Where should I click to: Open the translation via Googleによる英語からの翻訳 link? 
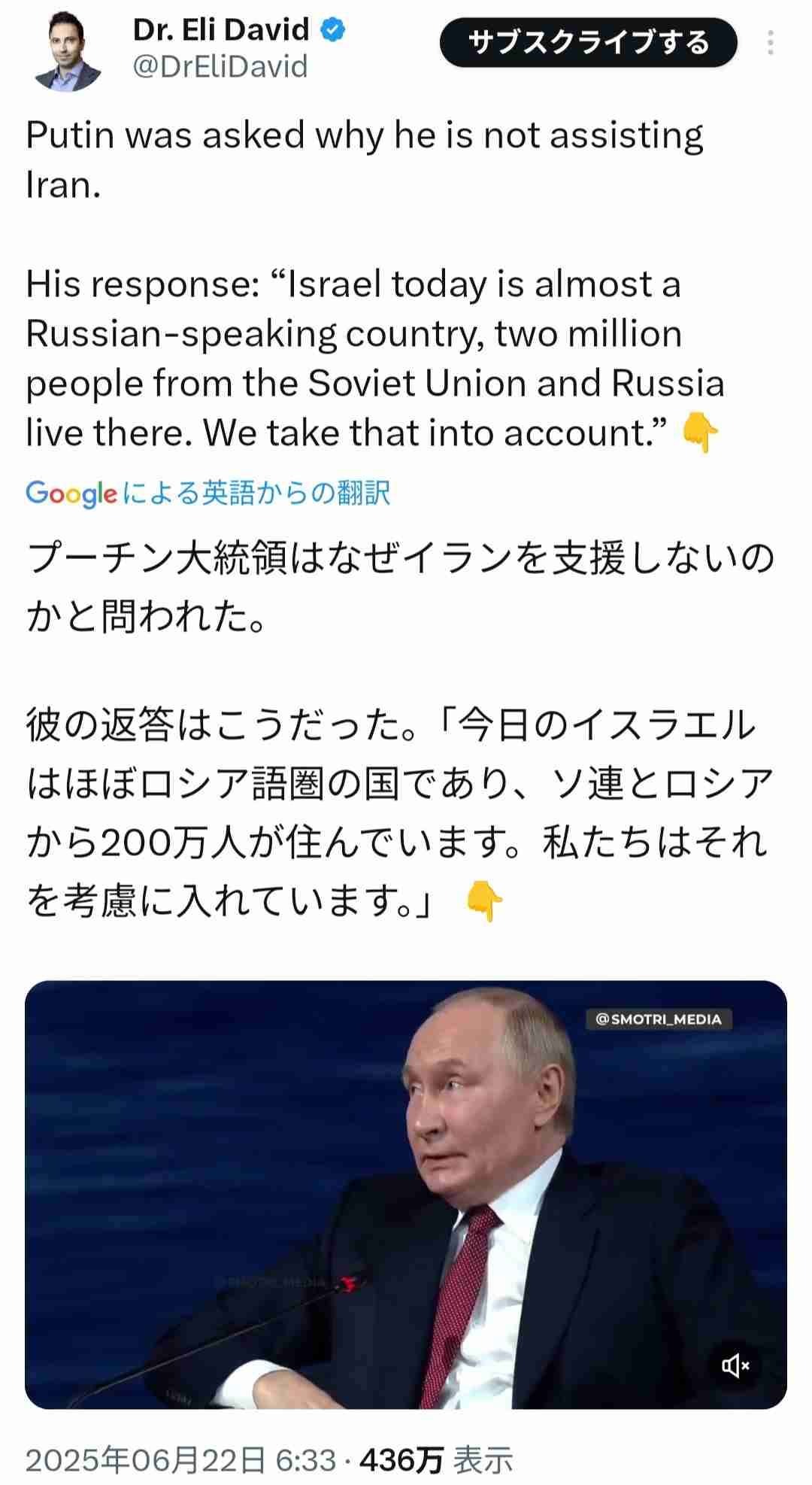click(x=211, y=490)
